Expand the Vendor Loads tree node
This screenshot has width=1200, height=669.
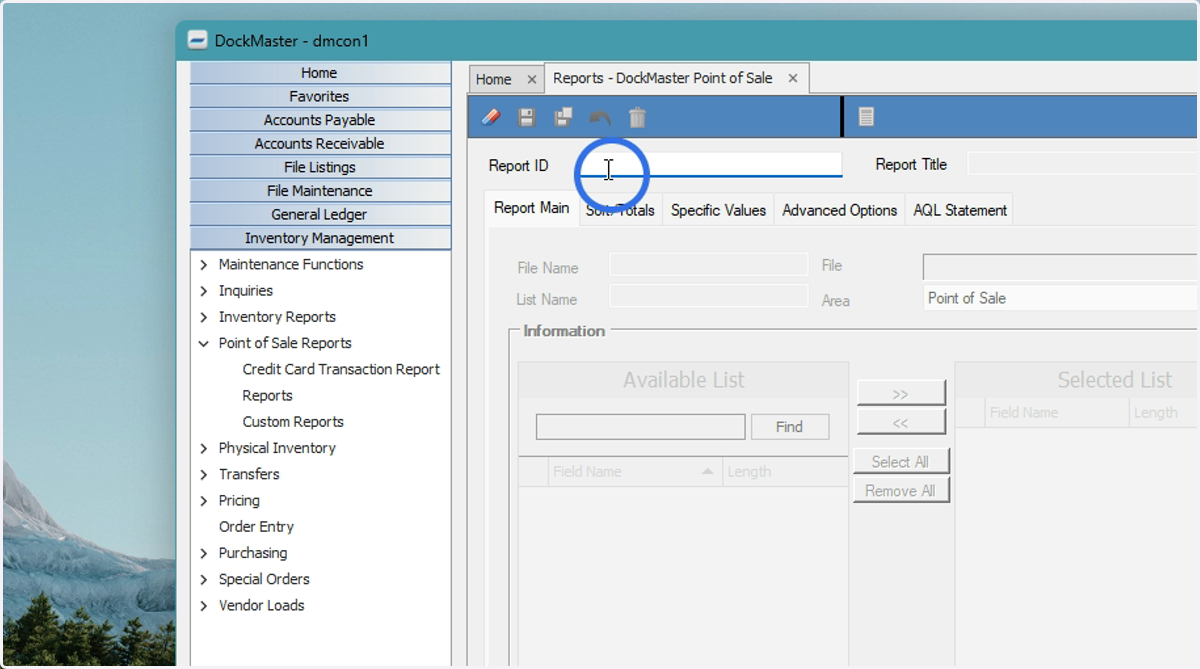point(204,605)
